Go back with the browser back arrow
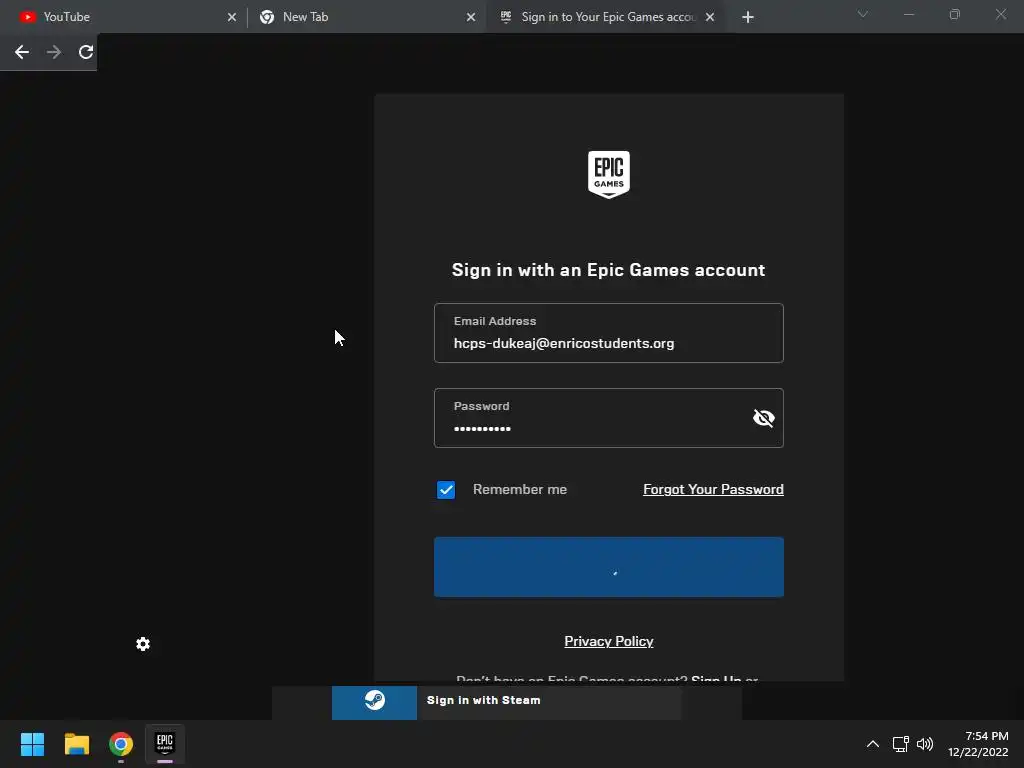This screenshot has width=1024, height=768. [22, 52]
